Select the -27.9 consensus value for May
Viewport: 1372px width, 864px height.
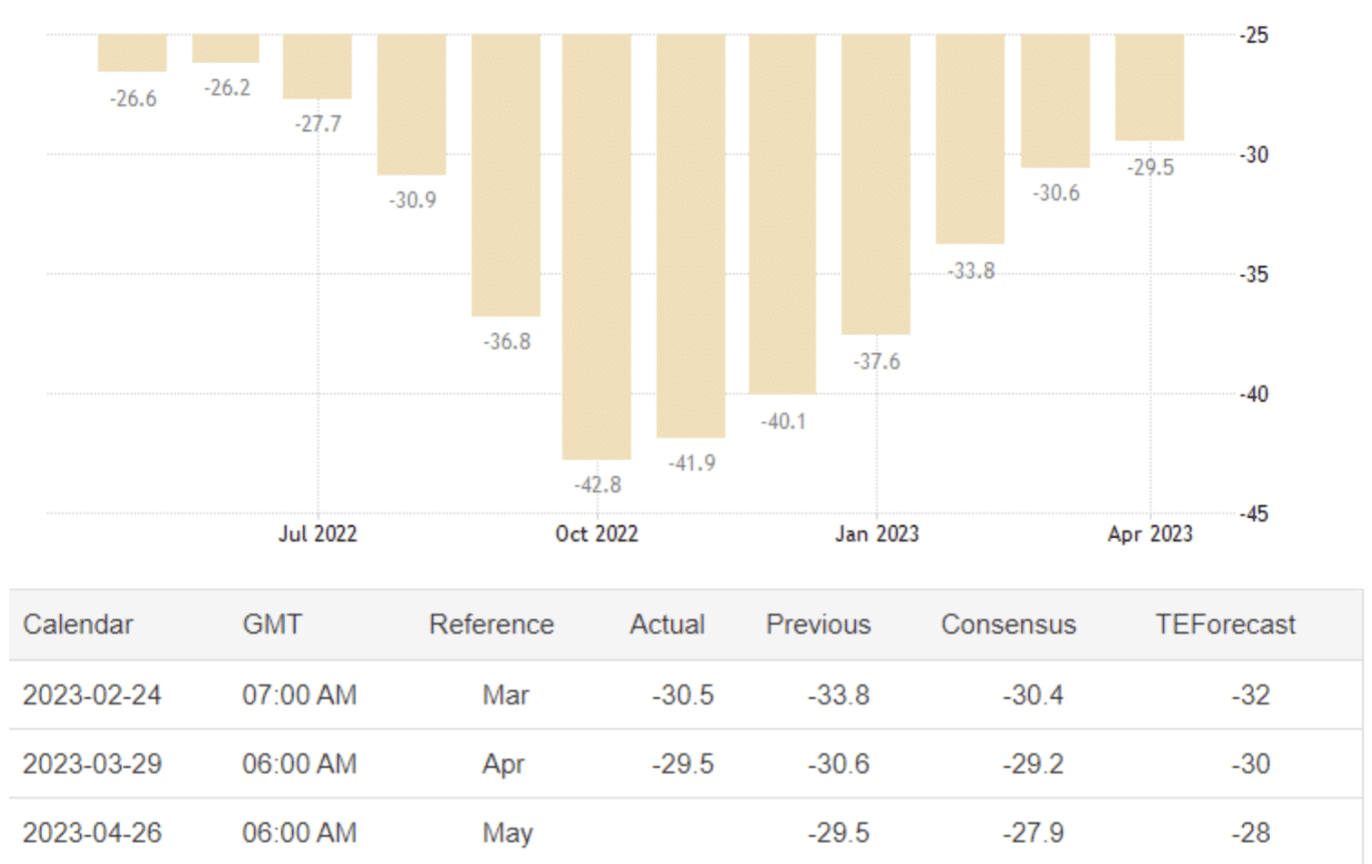(1033, 832)
